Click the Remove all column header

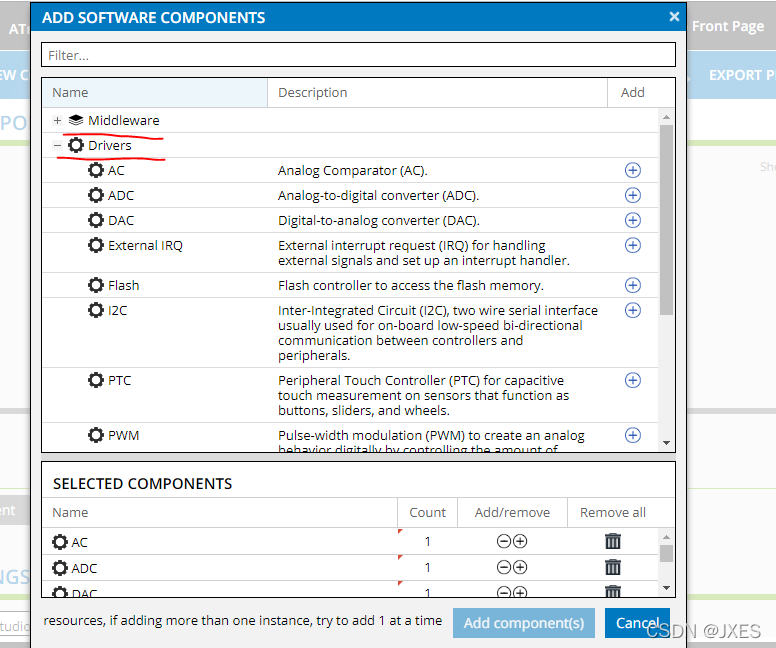click(613, 512)
